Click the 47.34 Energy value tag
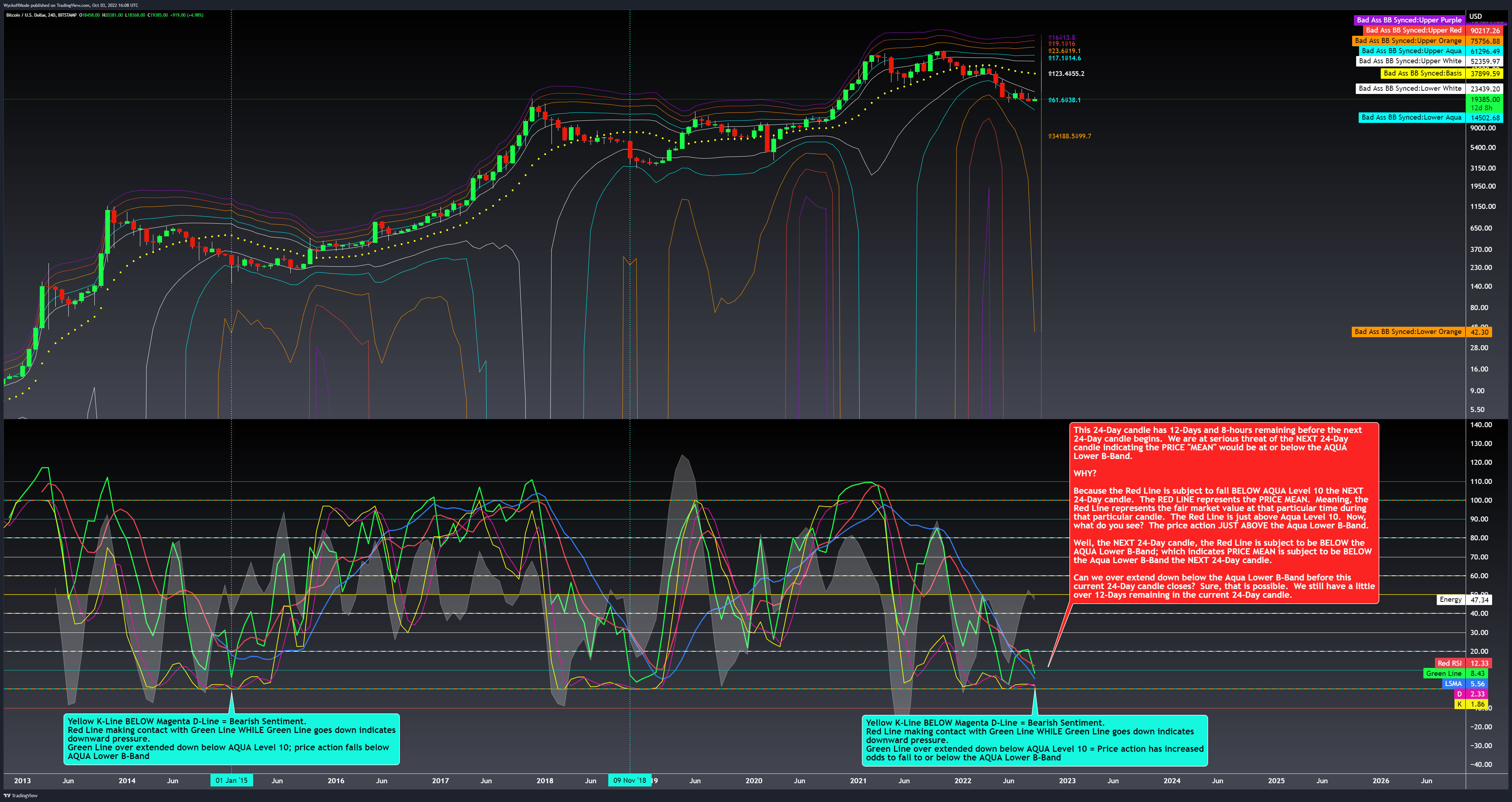The width and height of the screenshot is (1512, 802). (1479, 600)
